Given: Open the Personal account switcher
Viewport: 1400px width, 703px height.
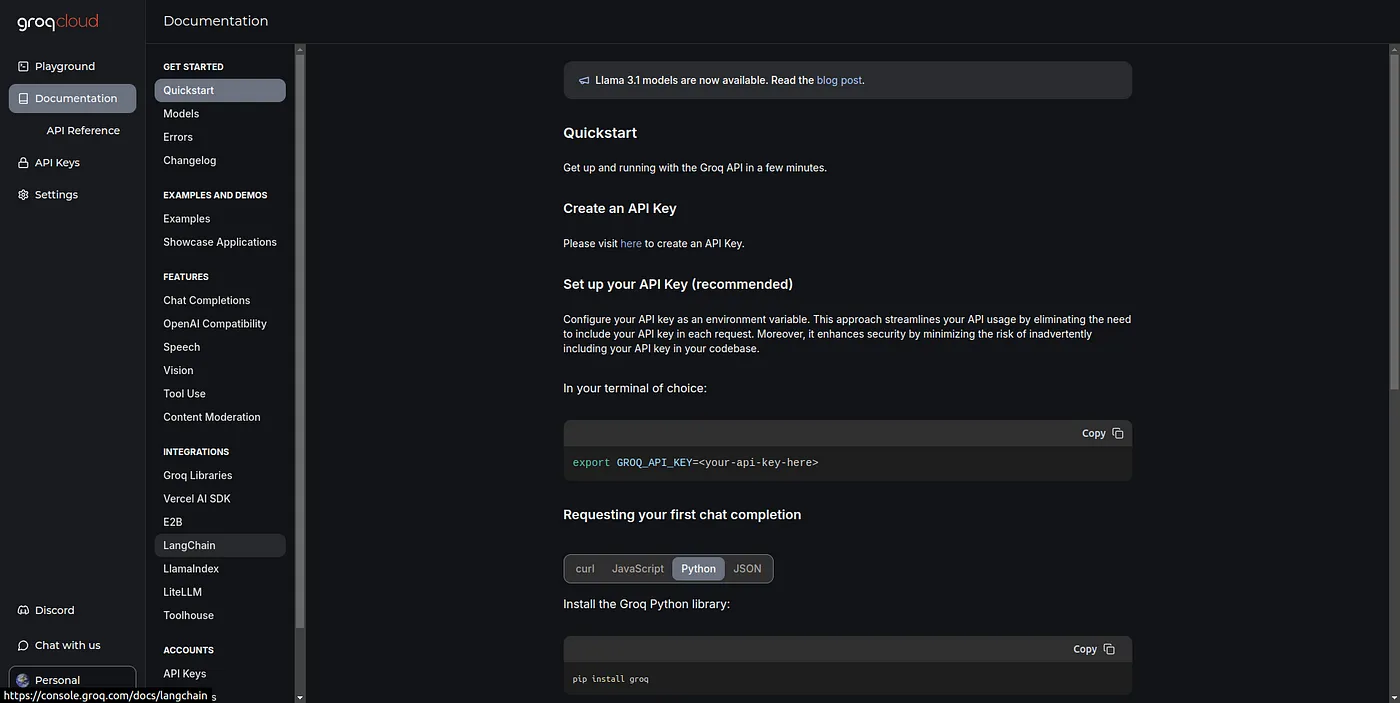Looking at the screenshot, I should point(72,680).
